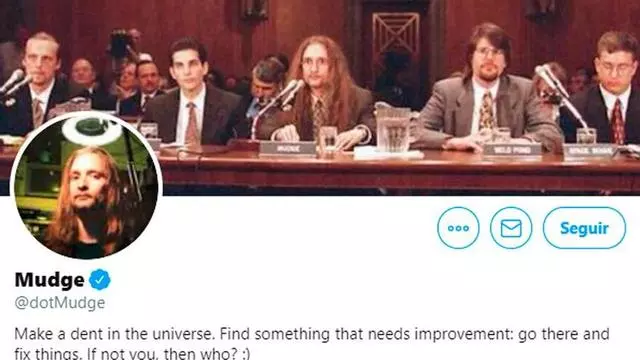Open Mudge's circular profile picture
Image resolution: width=640 pixels, height=360 pixels.
[x=86, y=186]
